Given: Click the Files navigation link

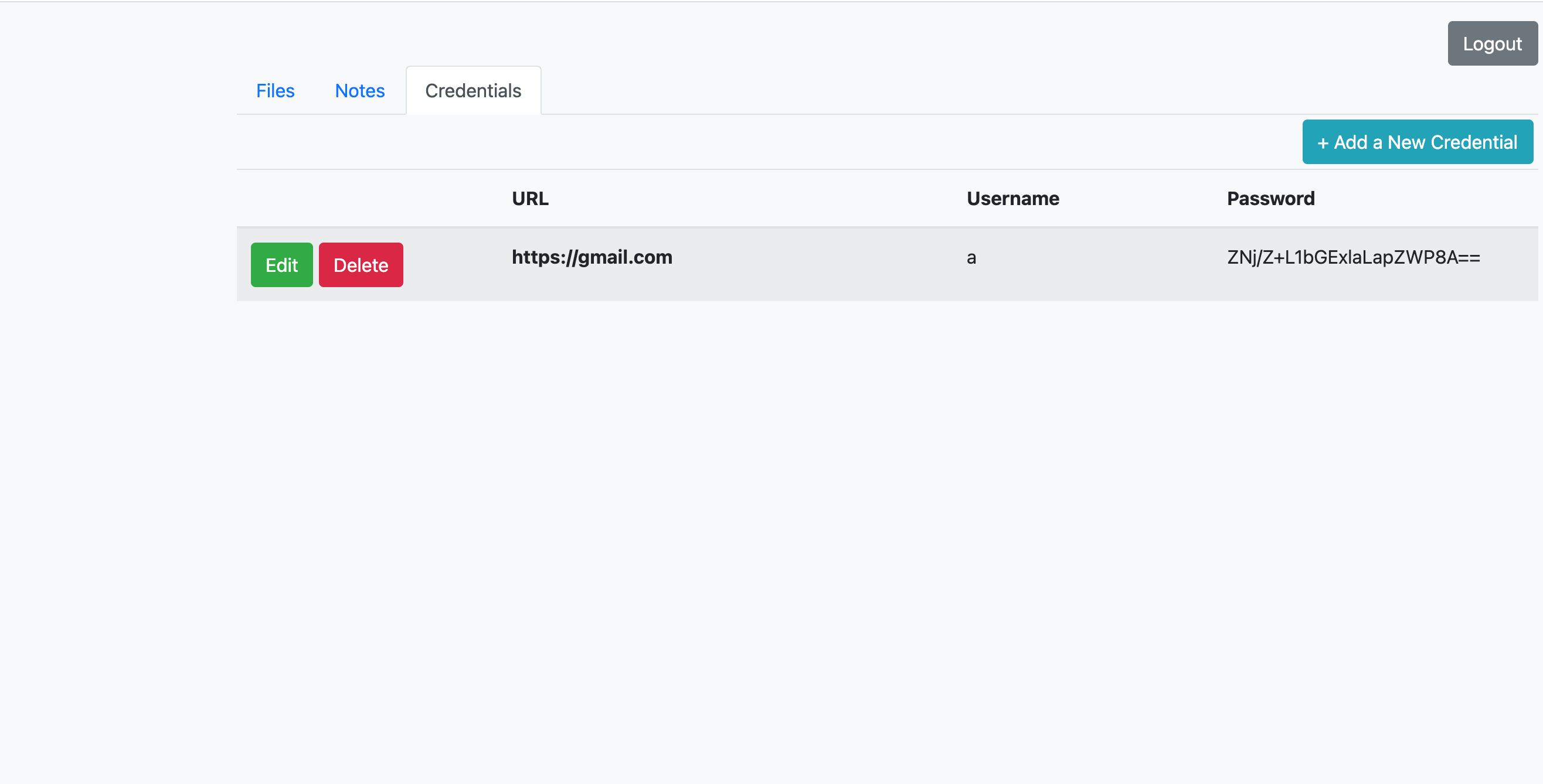Looking at the screenshot, I should pos(275,90).
